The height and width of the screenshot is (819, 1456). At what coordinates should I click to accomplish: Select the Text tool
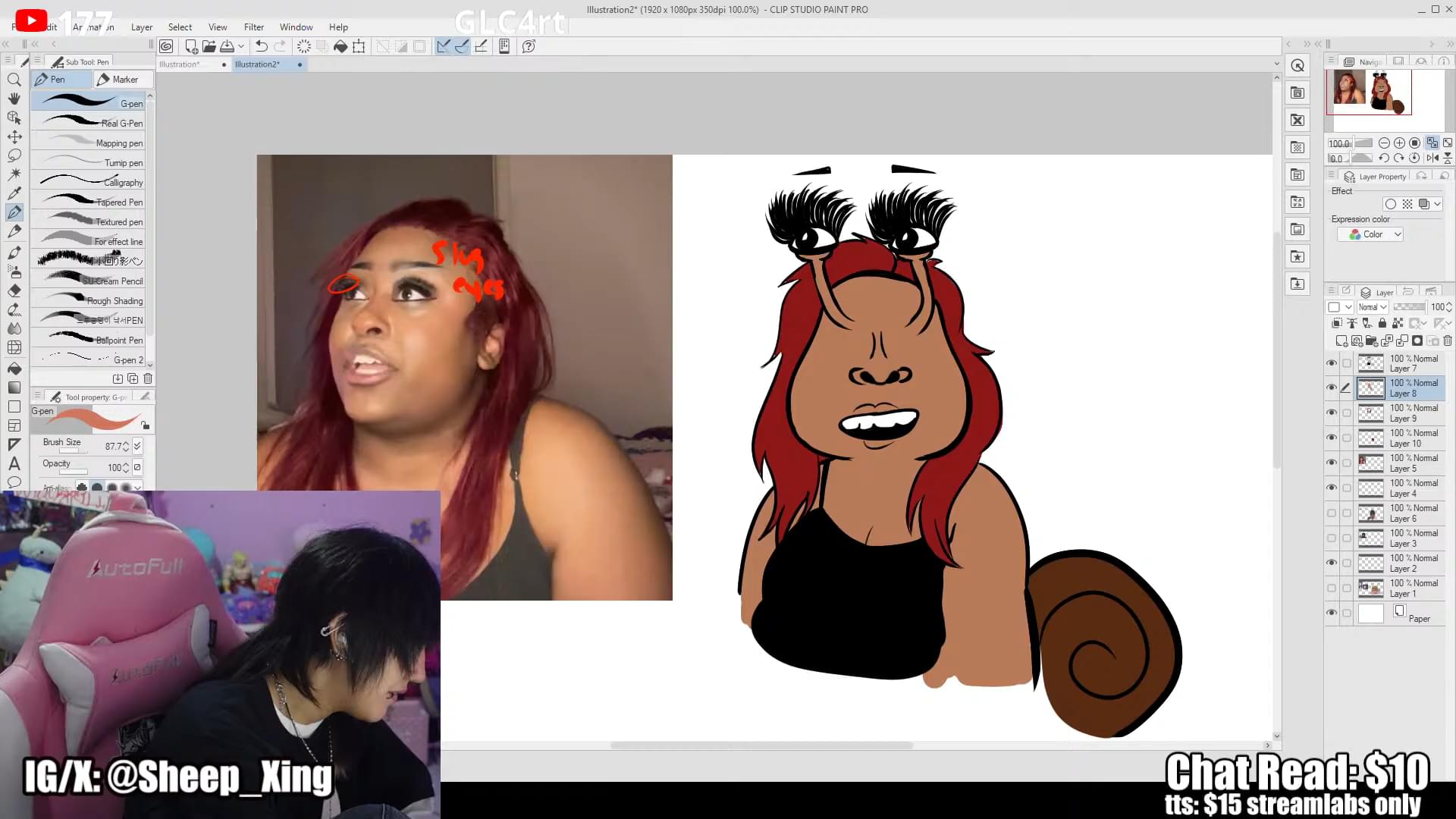click(x=14, y=463)
